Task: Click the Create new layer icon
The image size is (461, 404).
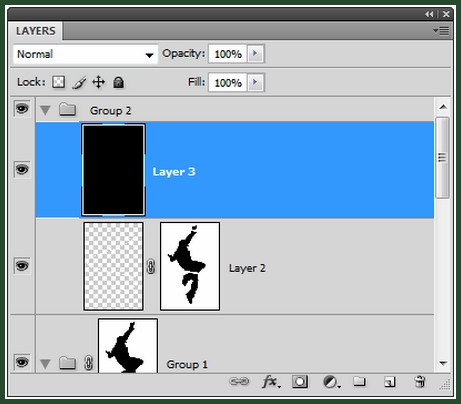Action: (x=389, y=382)
